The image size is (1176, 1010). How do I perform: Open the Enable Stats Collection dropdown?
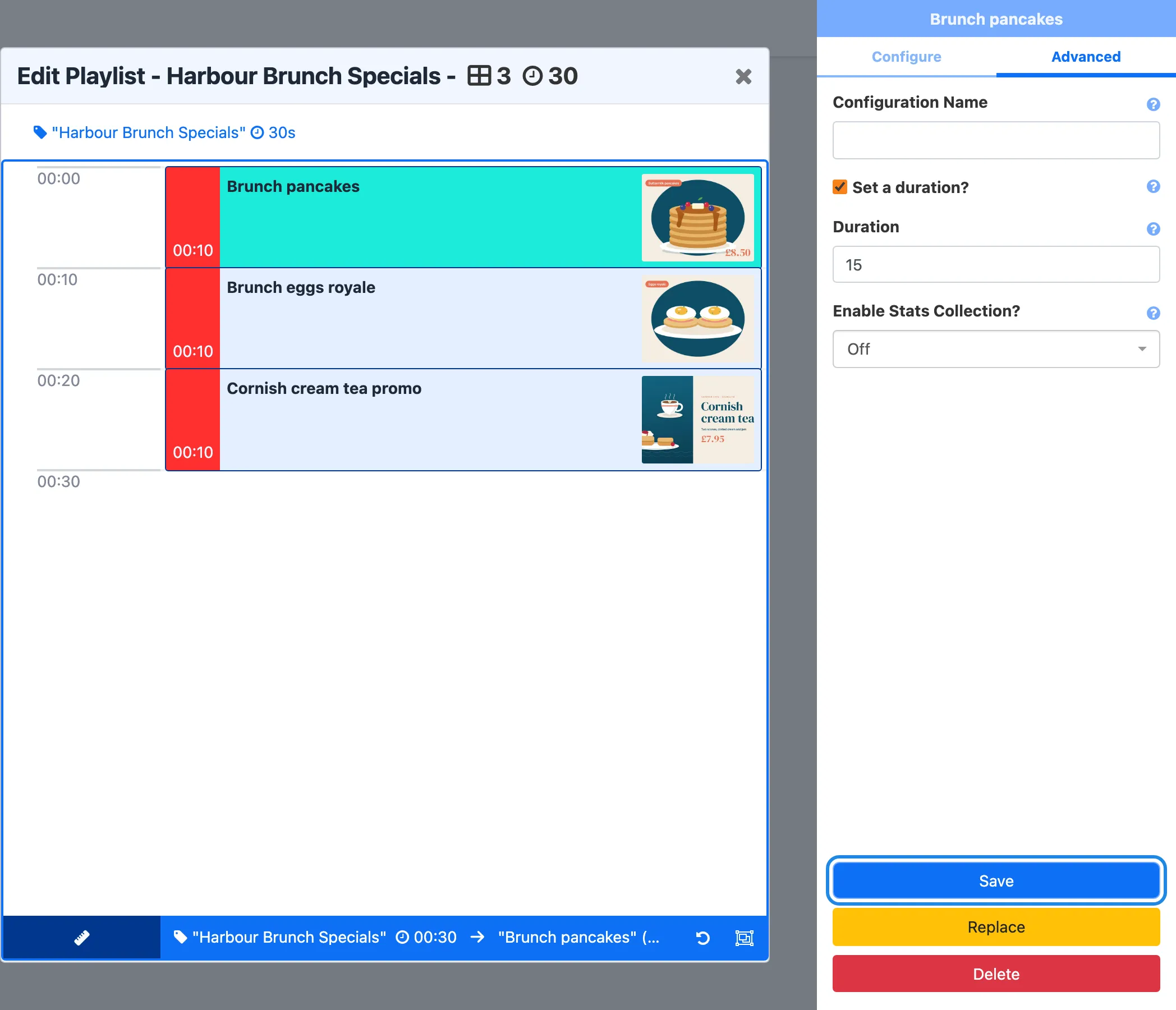[x=996, y=349]
